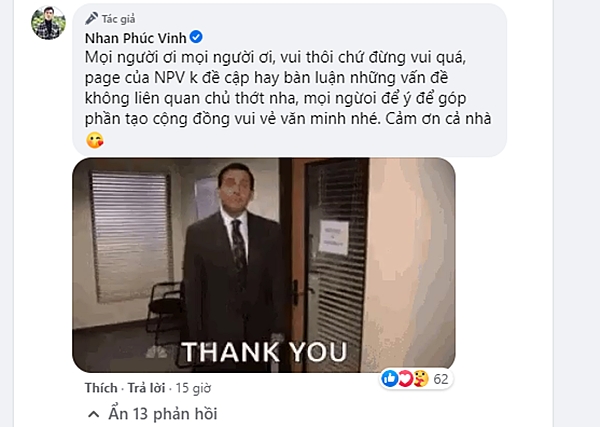Click the 15 giờ timestamp
Screen dimensions: 600x427
tap(193, 388)
